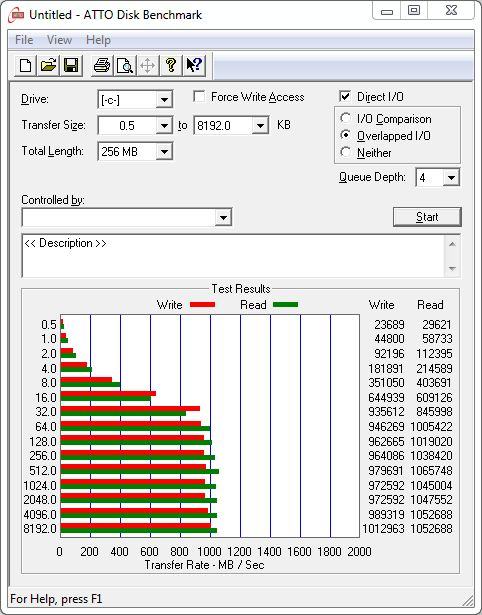The width and height of the screenshot is (482, 615).
Task: Click inside the Description text box
Action: click(233, 256)
